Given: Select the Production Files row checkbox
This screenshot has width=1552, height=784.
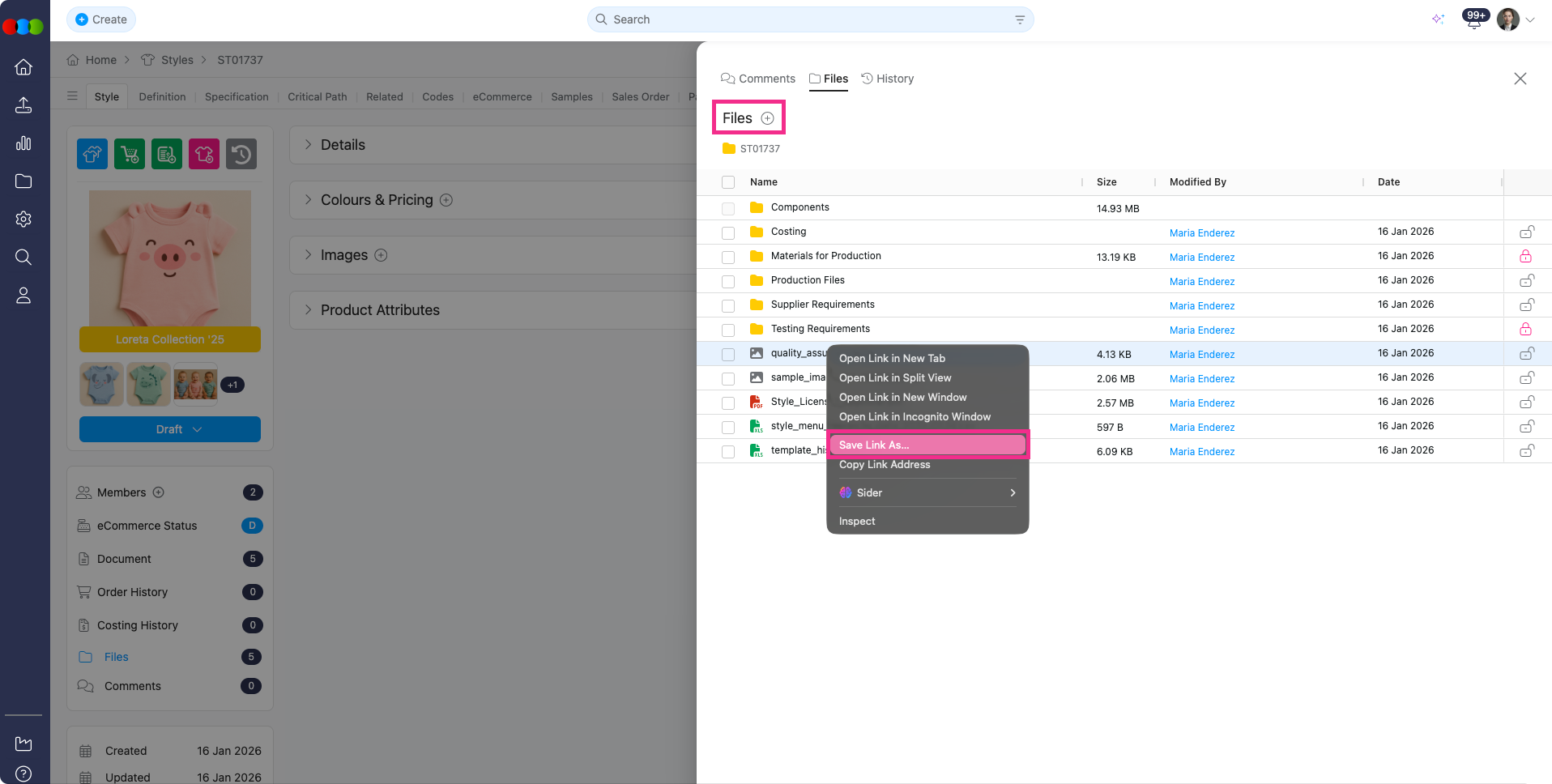Looking at the screenshot, I should (x=728, y=281).
